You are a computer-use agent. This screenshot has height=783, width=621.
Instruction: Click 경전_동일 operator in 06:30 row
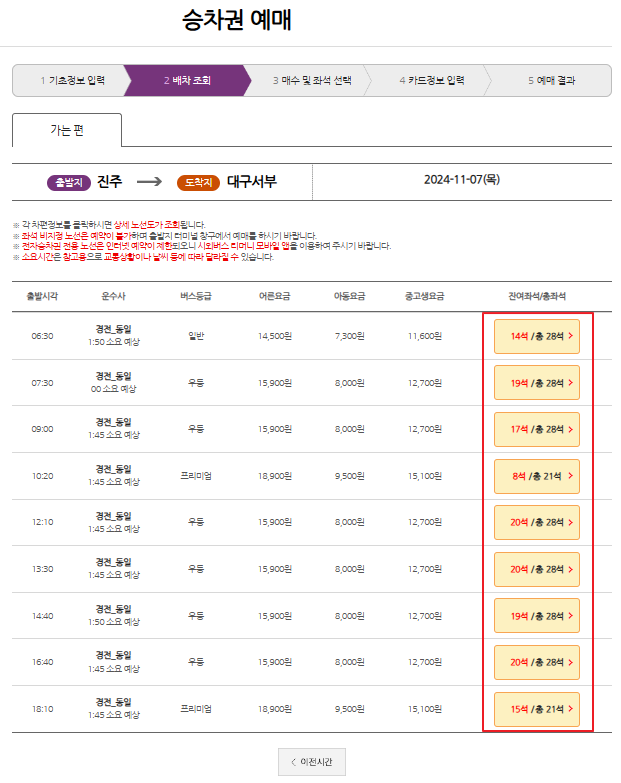[x=113, y=329]
